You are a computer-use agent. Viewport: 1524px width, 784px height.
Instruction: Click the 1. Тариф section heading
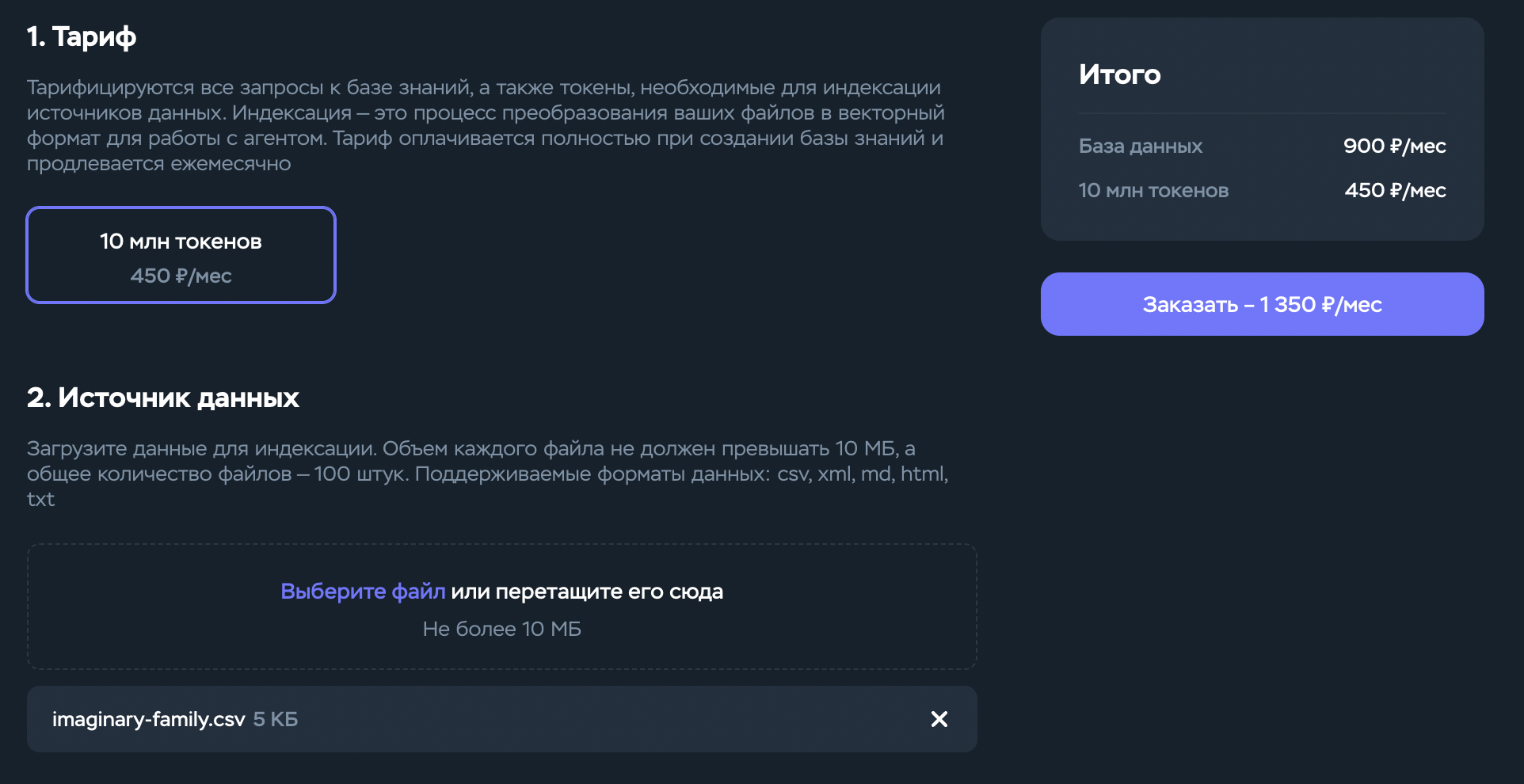pos(82,36)
